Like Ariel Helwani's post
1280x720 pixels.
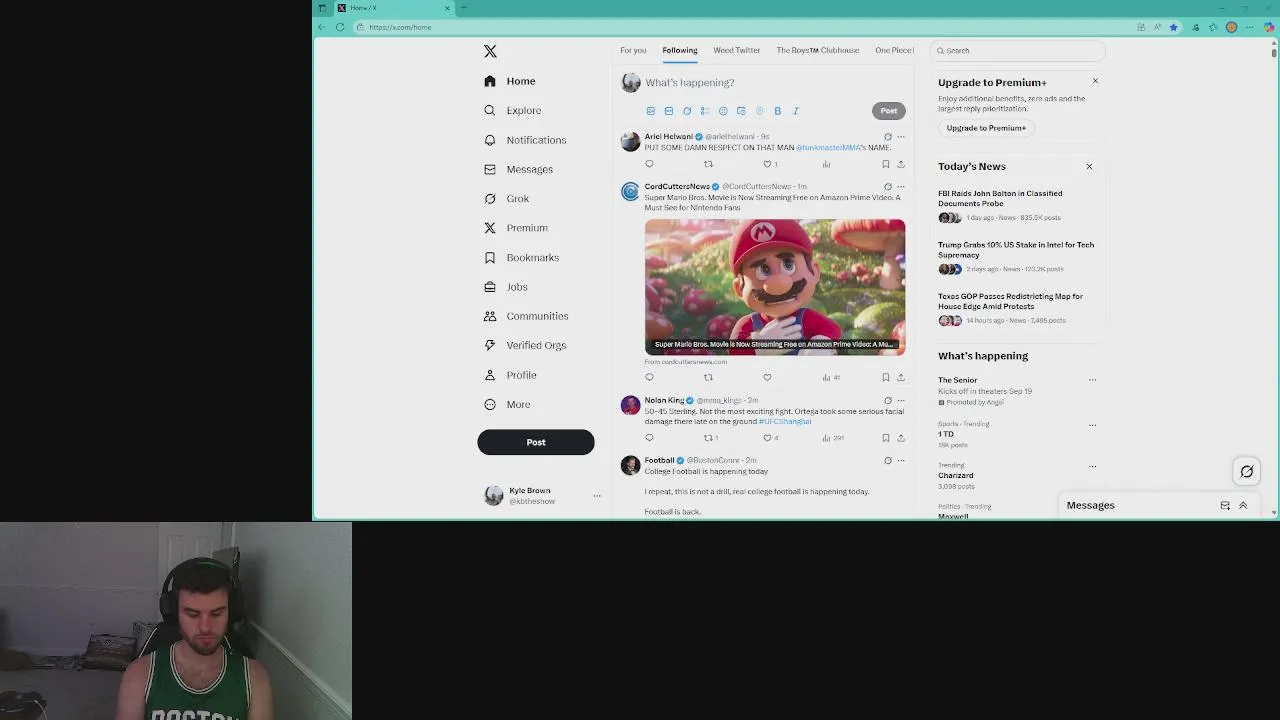767,164
